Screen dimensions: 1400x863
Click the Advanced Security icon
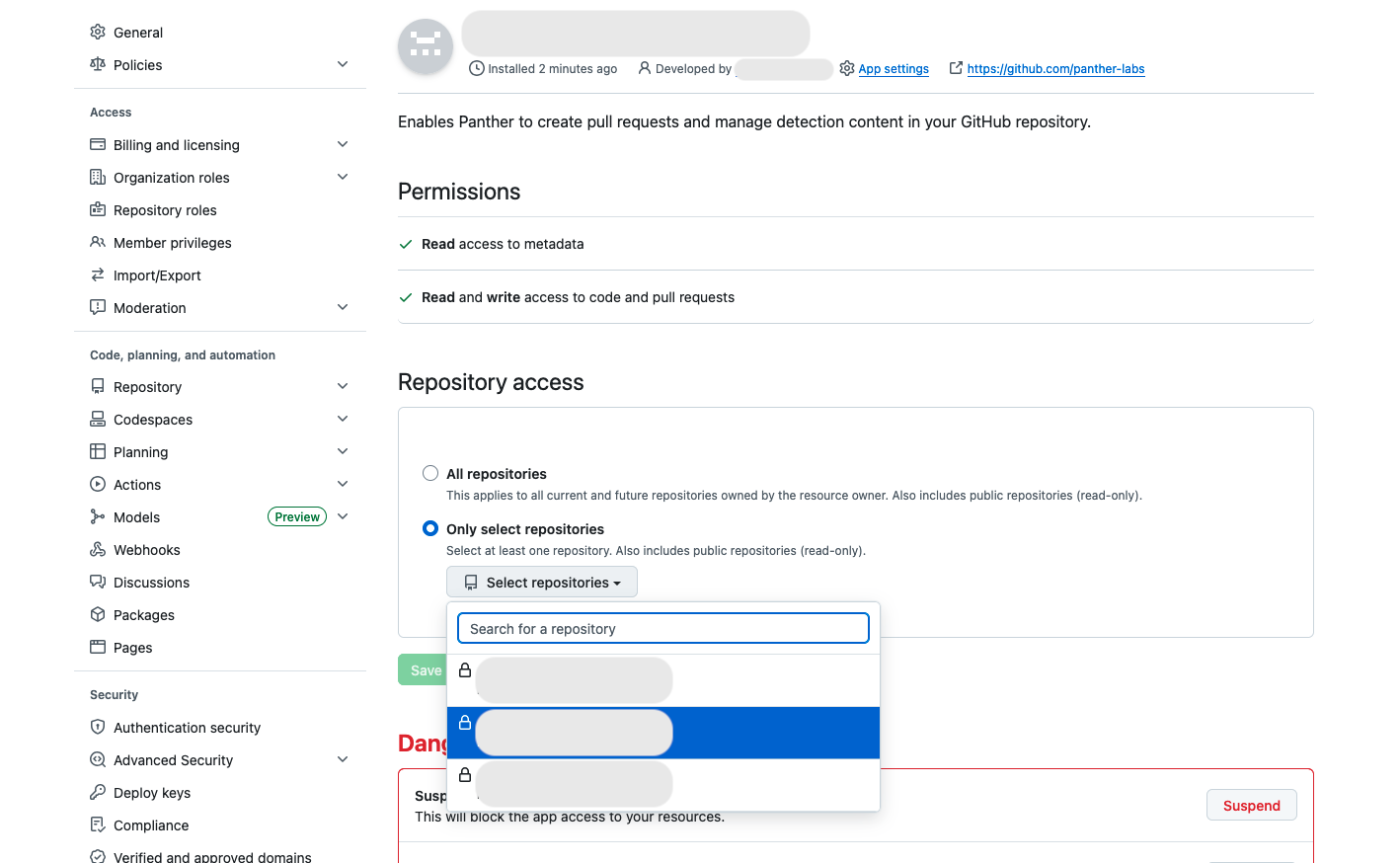click(98, 759)
